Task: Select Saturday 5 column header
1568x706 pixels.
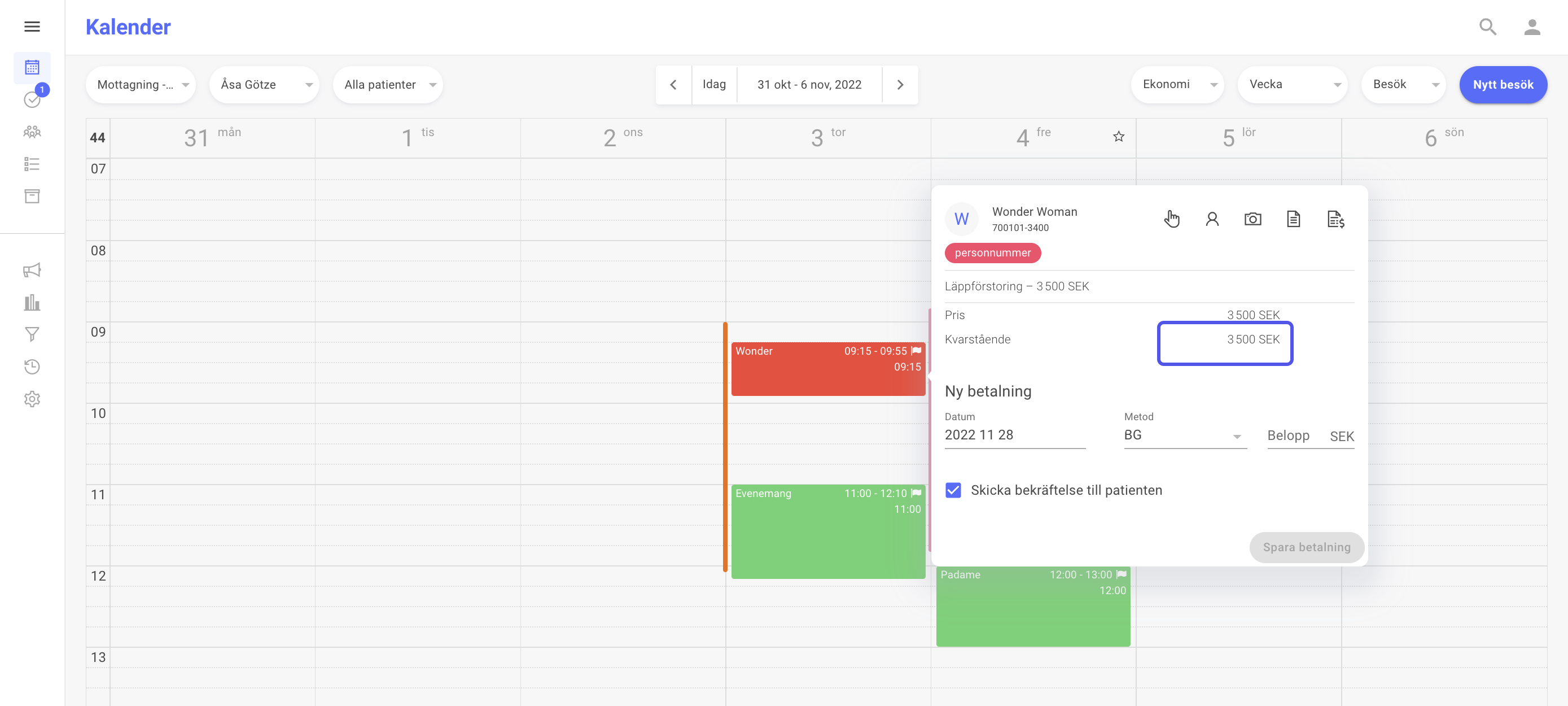Action: [1239, 138]
